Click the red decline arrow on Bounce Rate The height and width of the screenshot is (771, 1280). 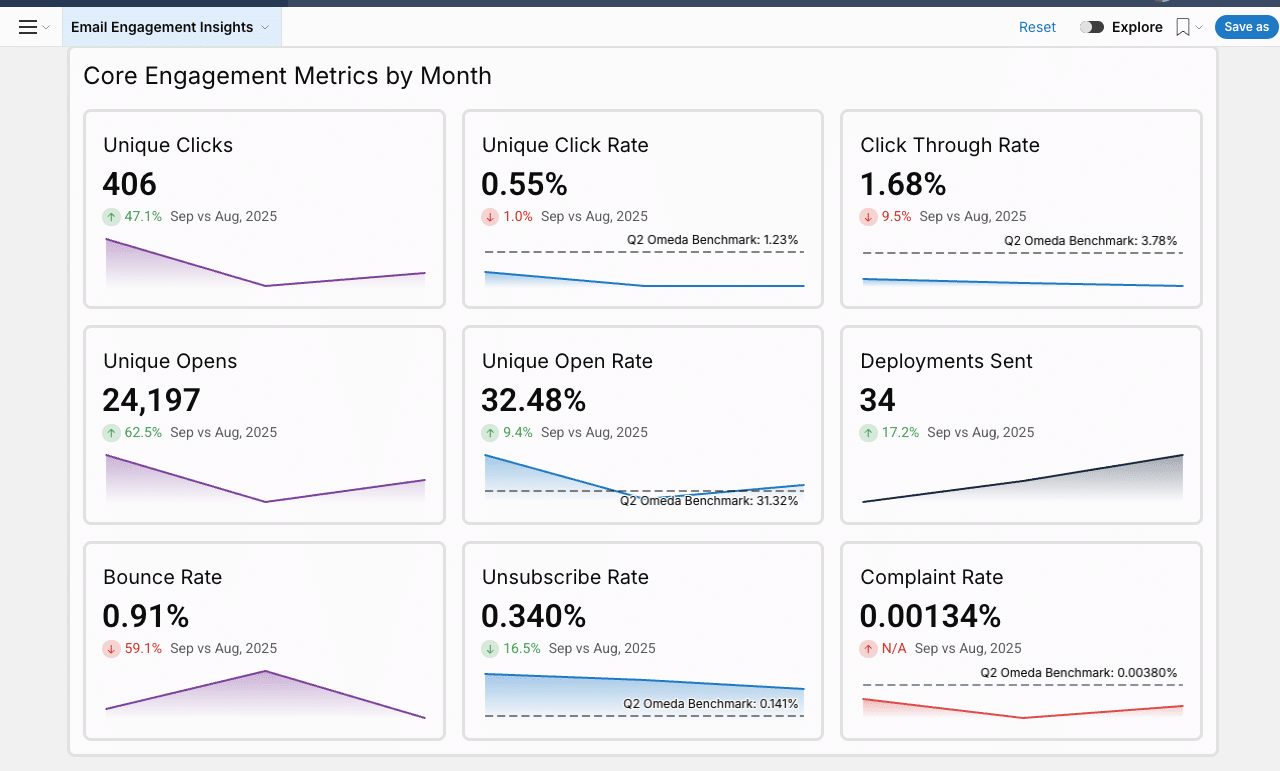[109, 648]
